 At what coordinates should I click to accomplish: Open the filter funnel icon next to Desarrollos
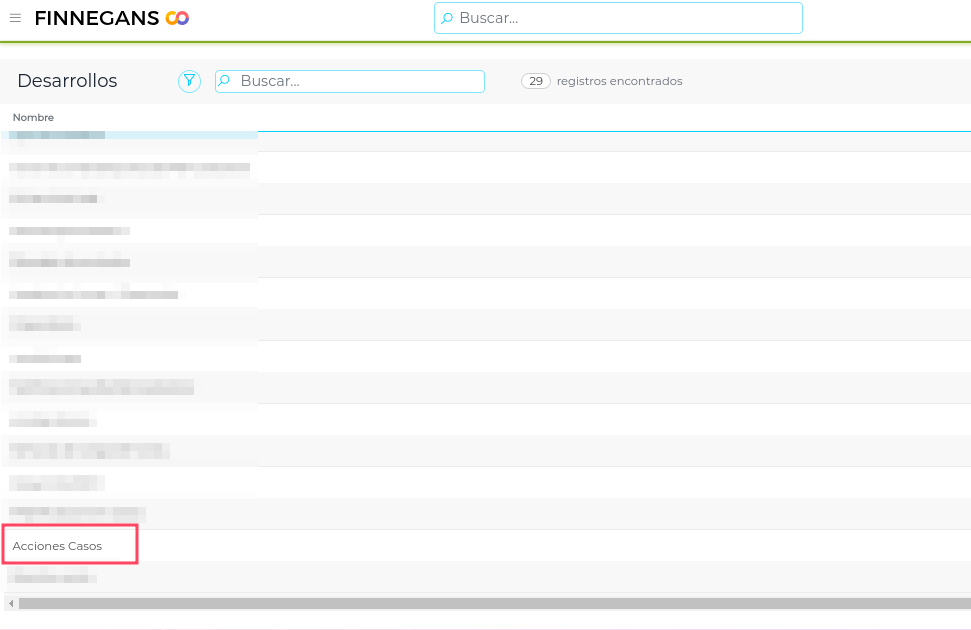[189, 81]
